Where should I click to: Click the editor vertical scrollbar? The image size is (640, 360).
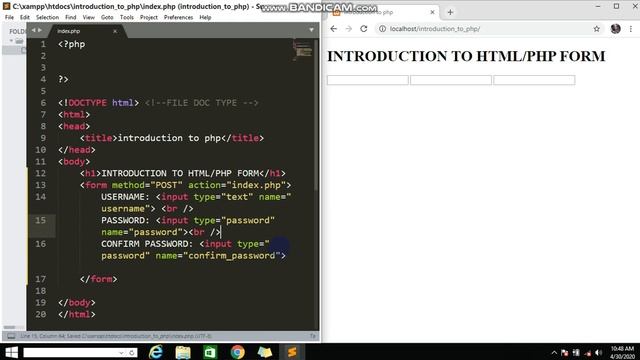tap(316, 114)
